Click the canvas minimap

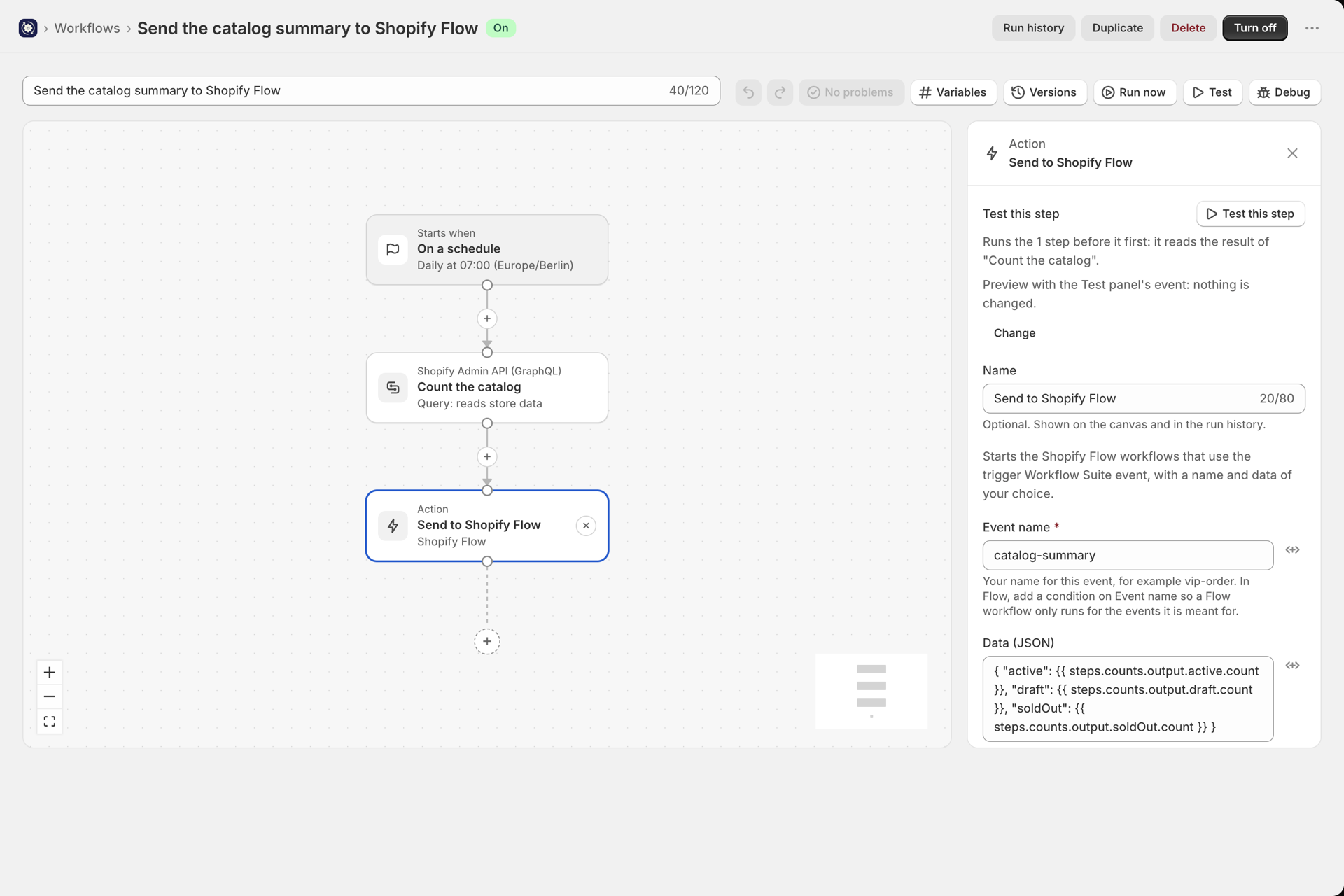click(871, 692)
